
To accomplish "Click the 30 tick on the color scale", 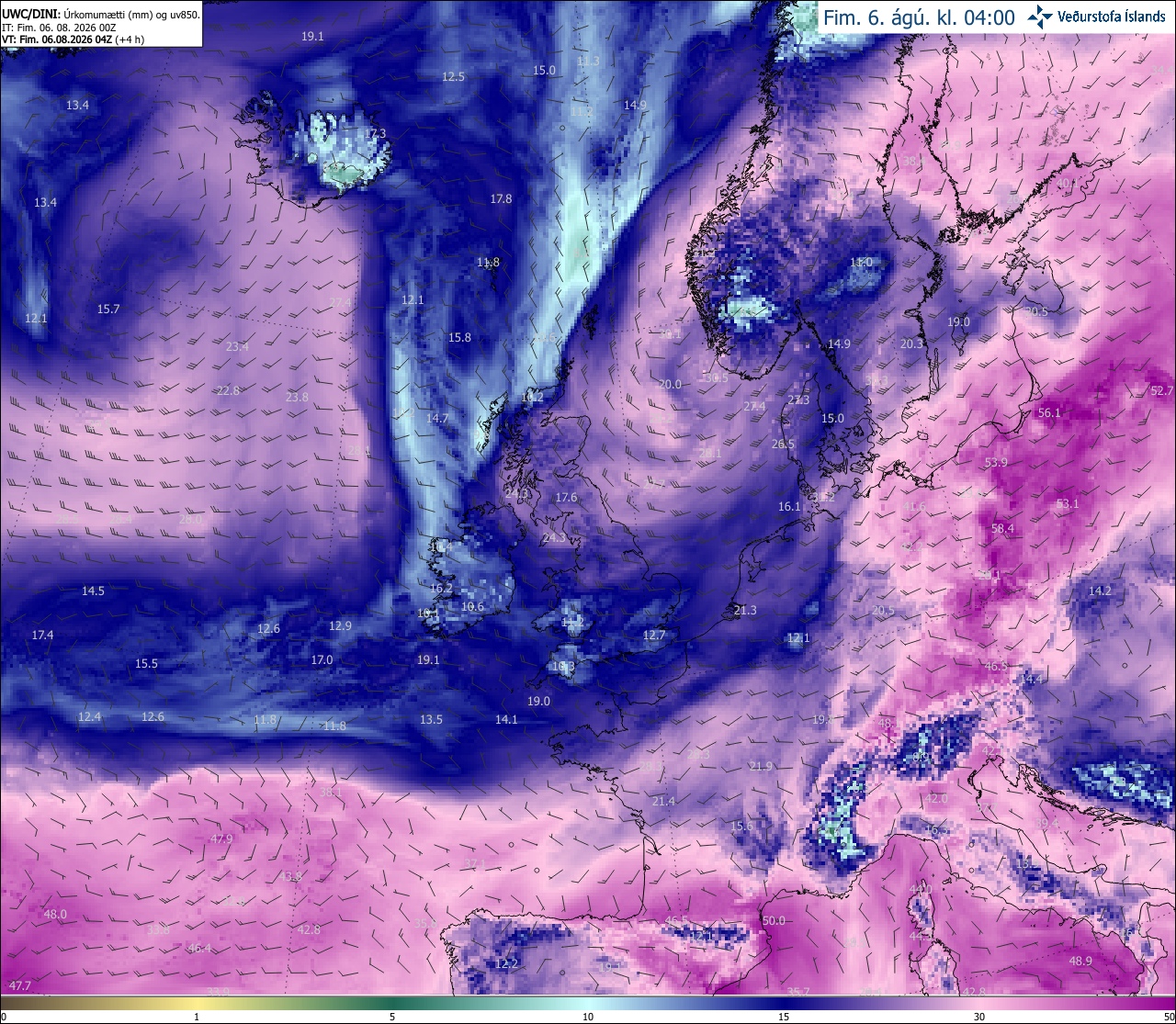I will click(x=979, y=1017).
